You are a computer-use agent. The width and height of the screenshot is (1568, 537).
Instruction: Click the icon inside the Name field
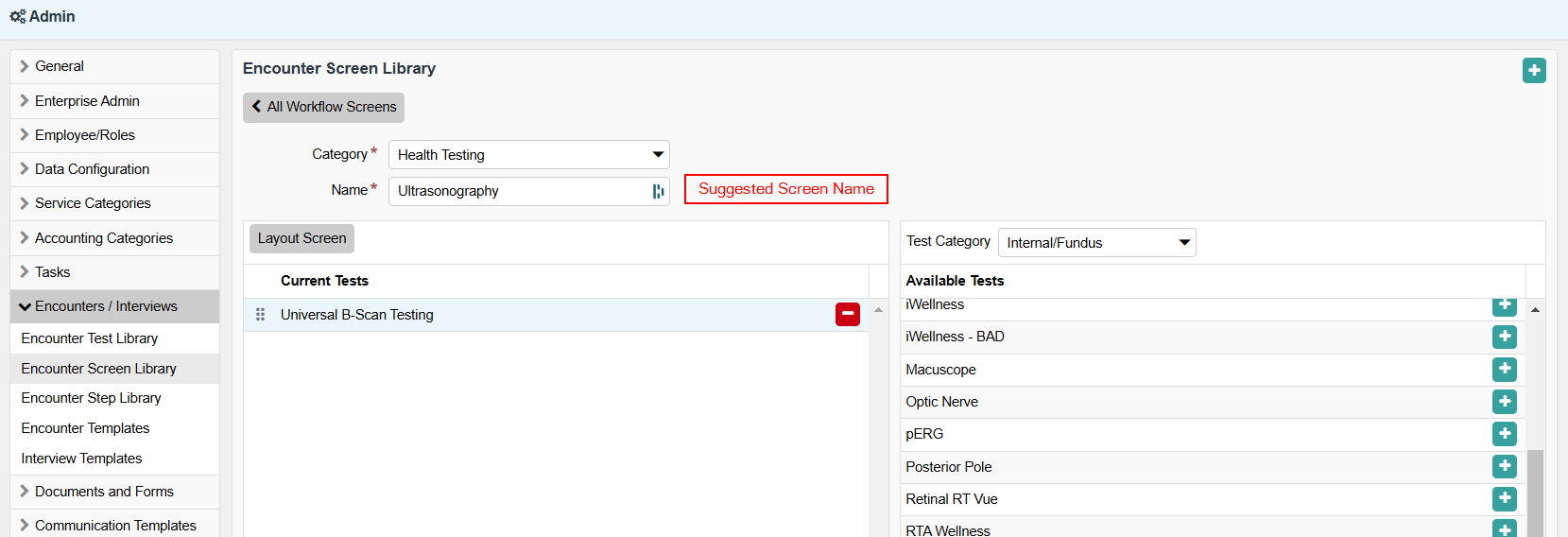(x=658, y=191)
